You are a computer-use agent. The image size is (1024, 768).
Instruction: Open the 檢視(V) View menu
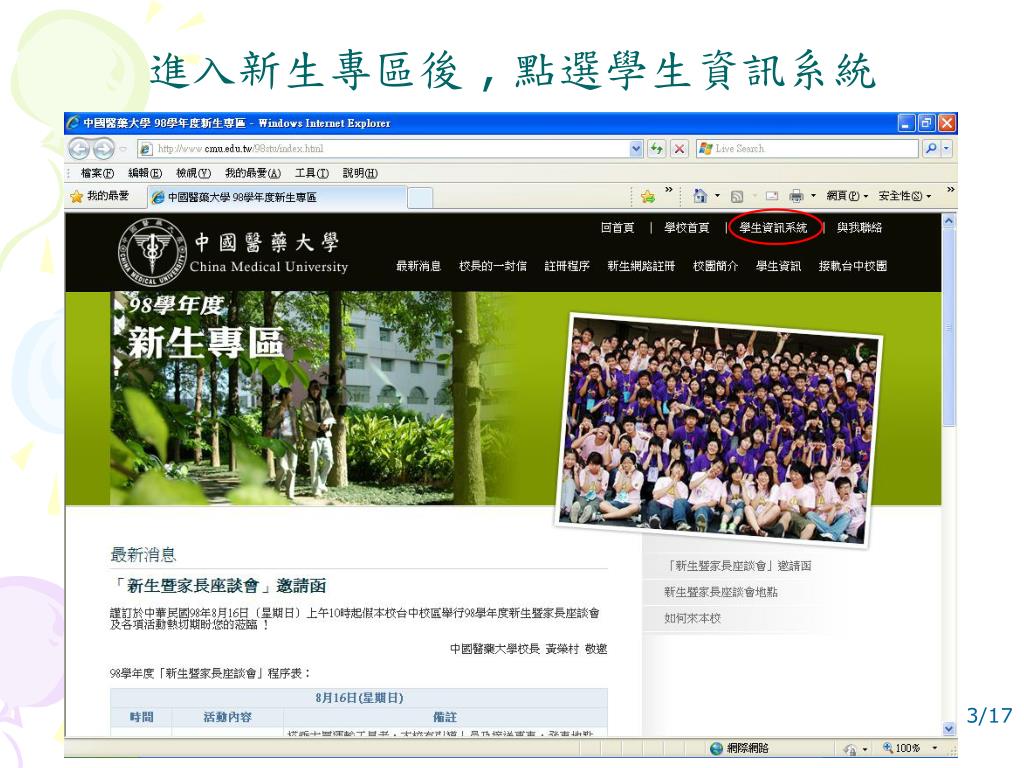193,173
